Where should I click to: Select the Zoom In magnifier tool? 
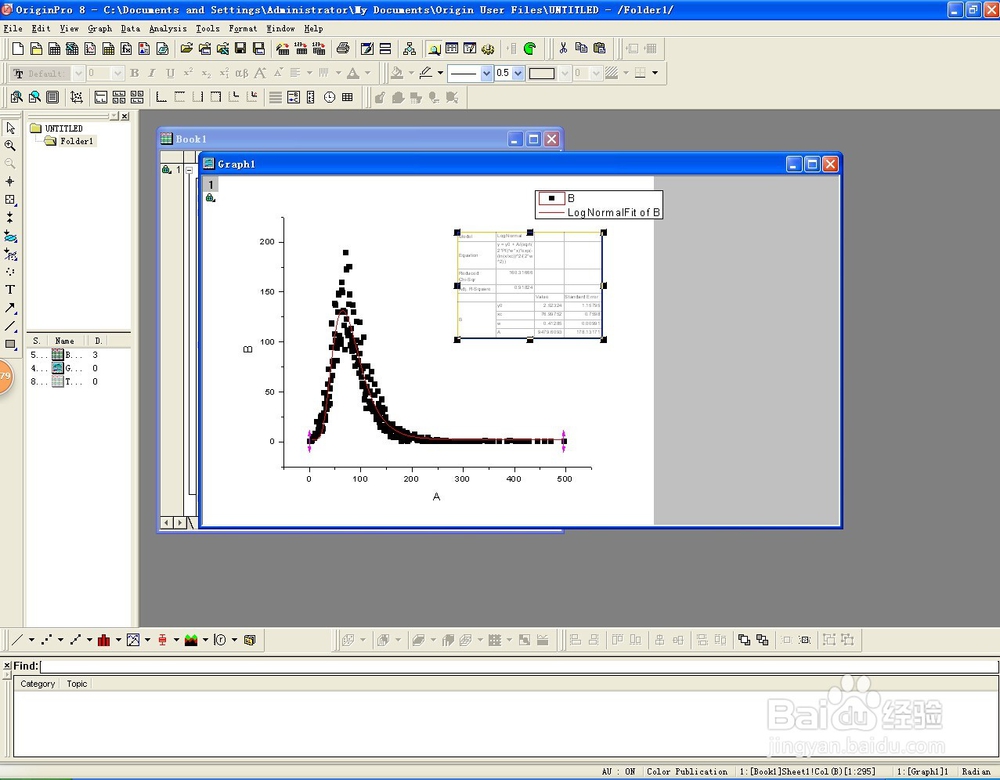pyautogui.click(x=10, y=145)
